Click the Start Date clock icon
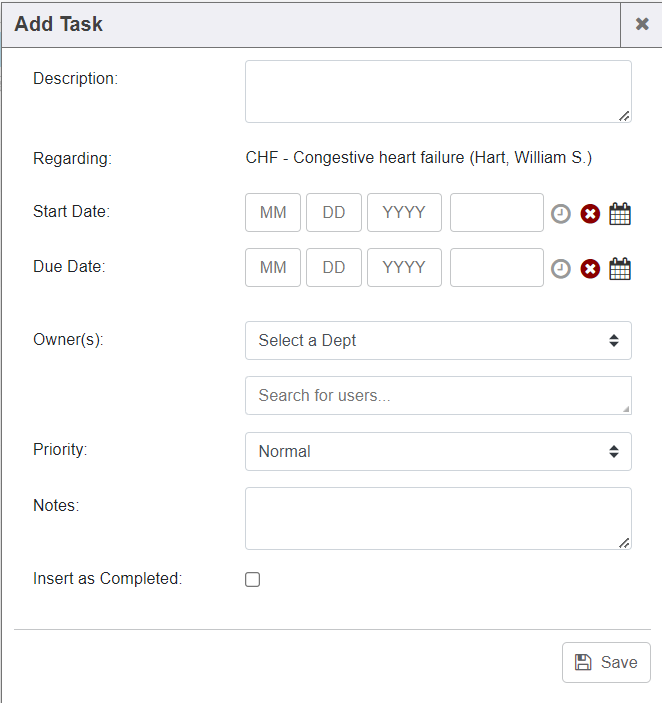This screenshot has height=703, width=662. (561, 214)
